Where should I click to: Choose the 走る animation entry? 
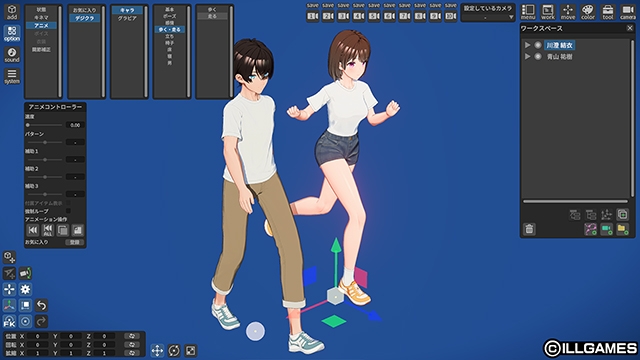click(212, 16)
